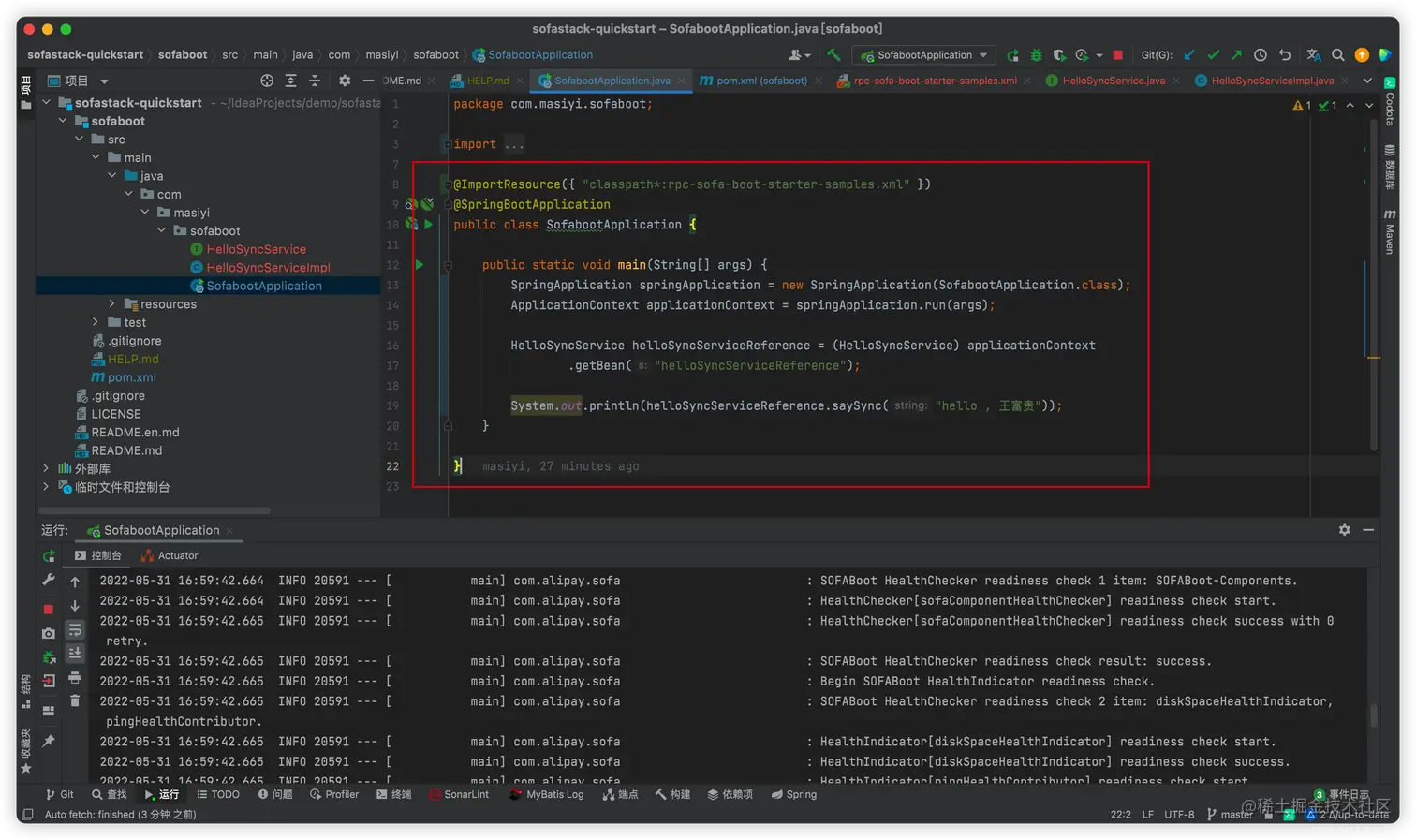1416x840 pixels.
Task: Print console output with the printer icon
Action: tap(75, 677)
